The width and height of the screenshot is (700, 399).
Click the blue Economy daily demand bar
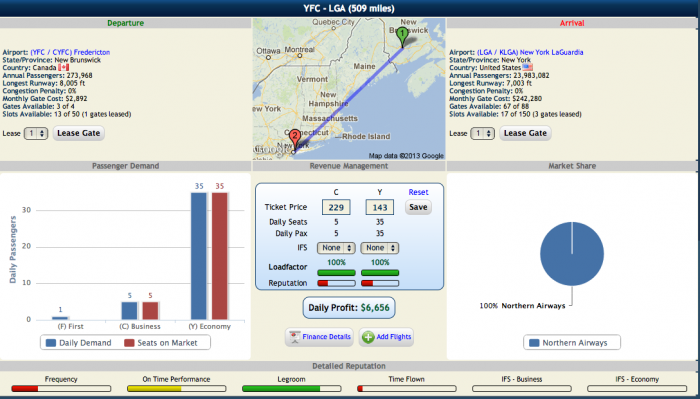[199, 256]
